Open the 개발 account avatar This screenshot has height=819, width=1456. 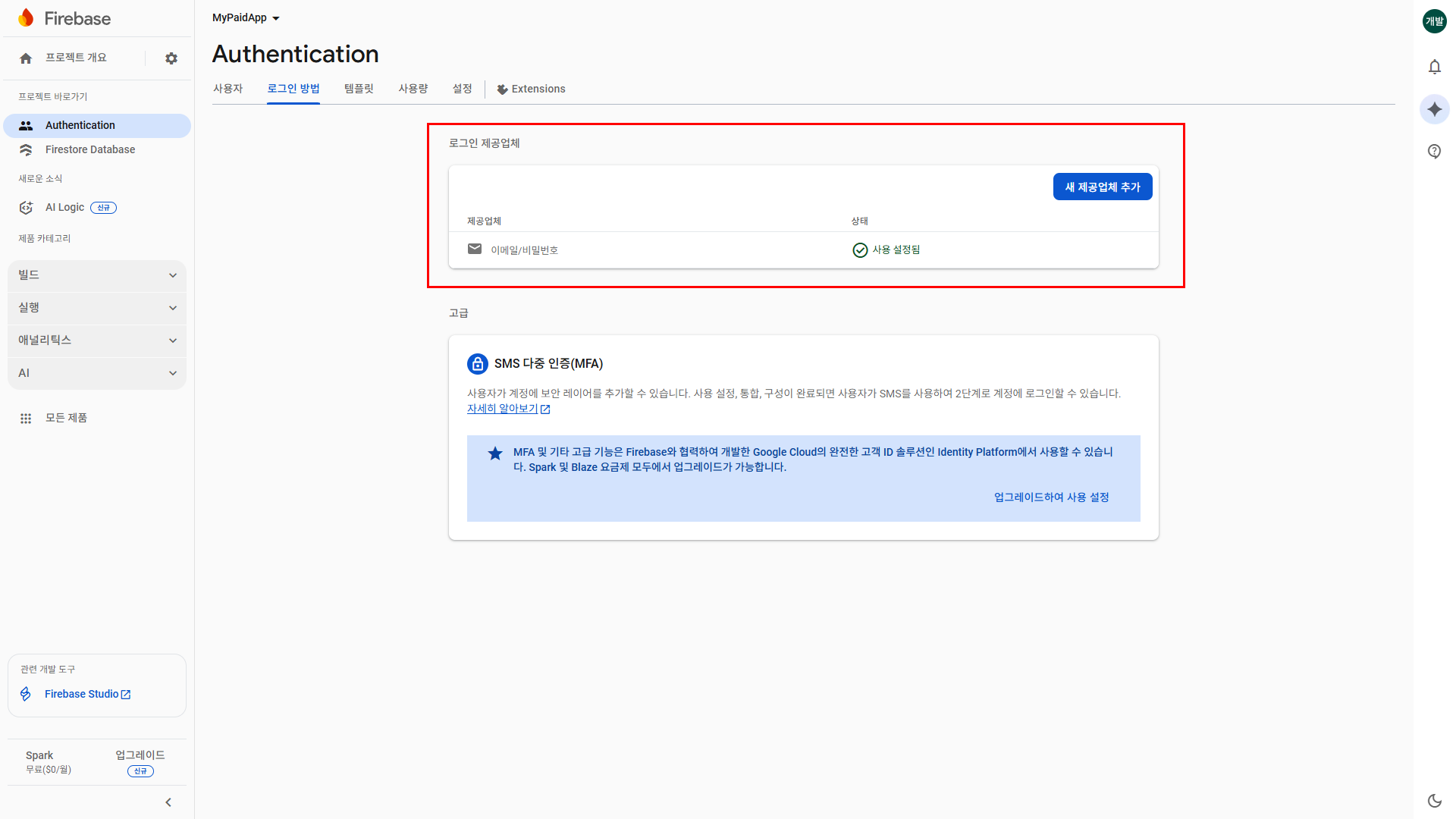click(x=1434, y=21)
